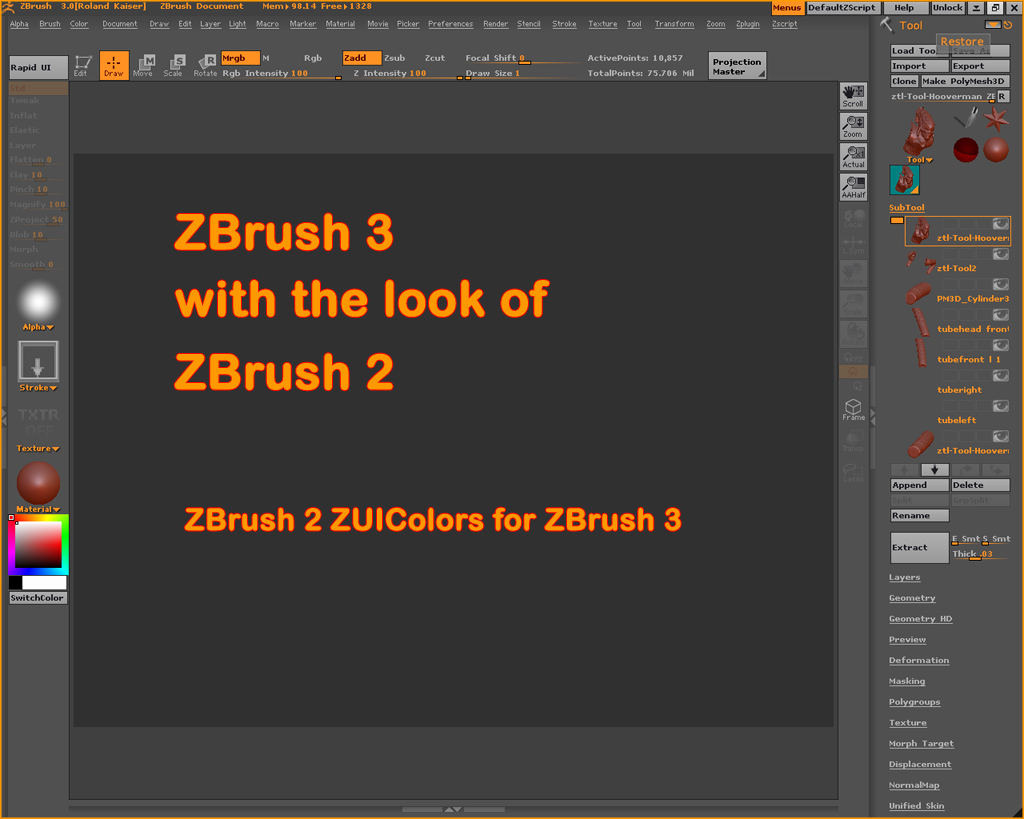
Task: Activate the Draw mode button
Action: [114, 65]
